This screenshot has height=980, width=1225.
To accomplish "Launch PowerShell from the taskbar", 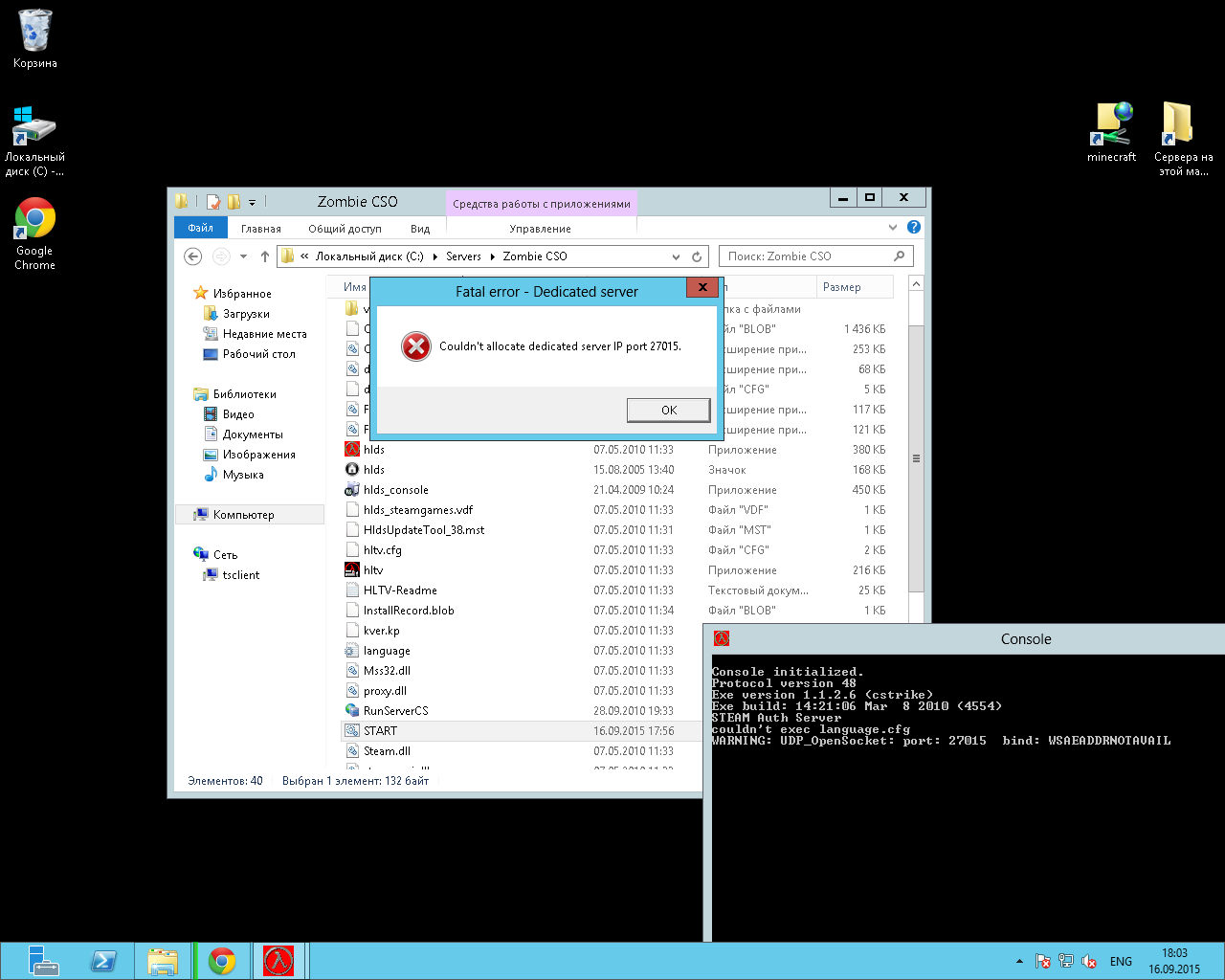I will [x=103, y=961].
